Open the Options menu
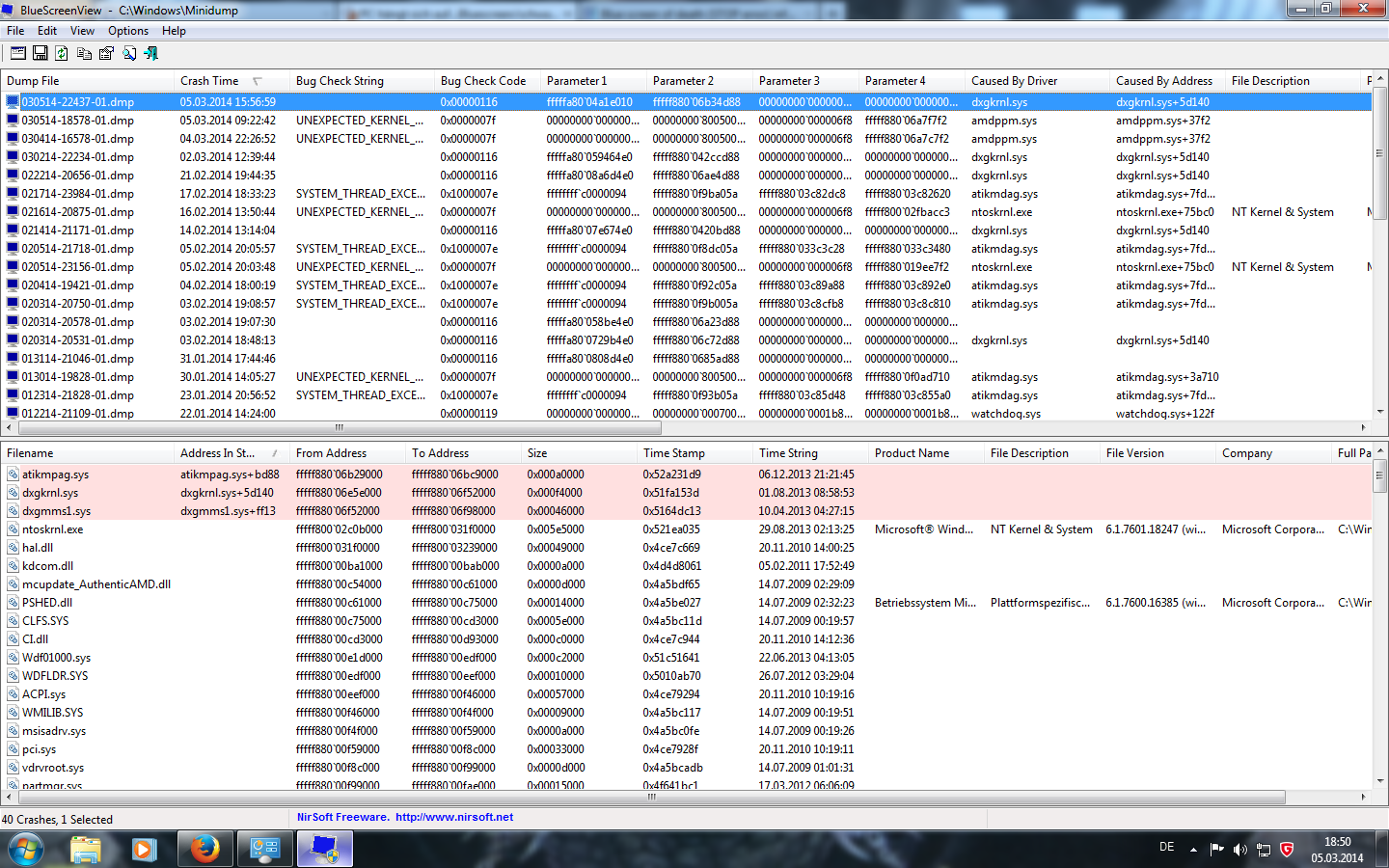 [x=128, y=31]
